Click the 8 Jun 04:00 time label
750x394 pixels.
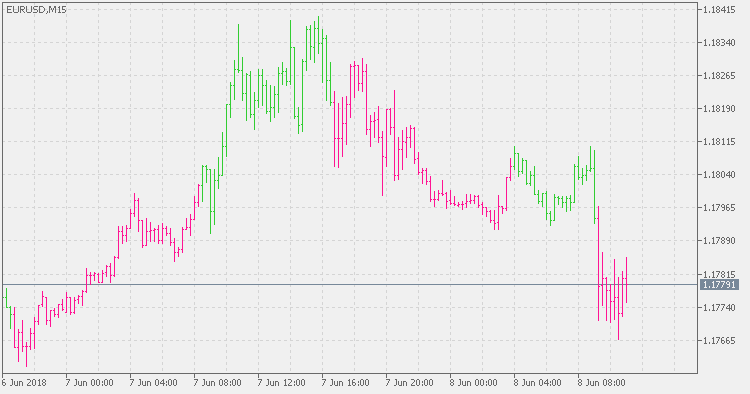tap(538, 383)
